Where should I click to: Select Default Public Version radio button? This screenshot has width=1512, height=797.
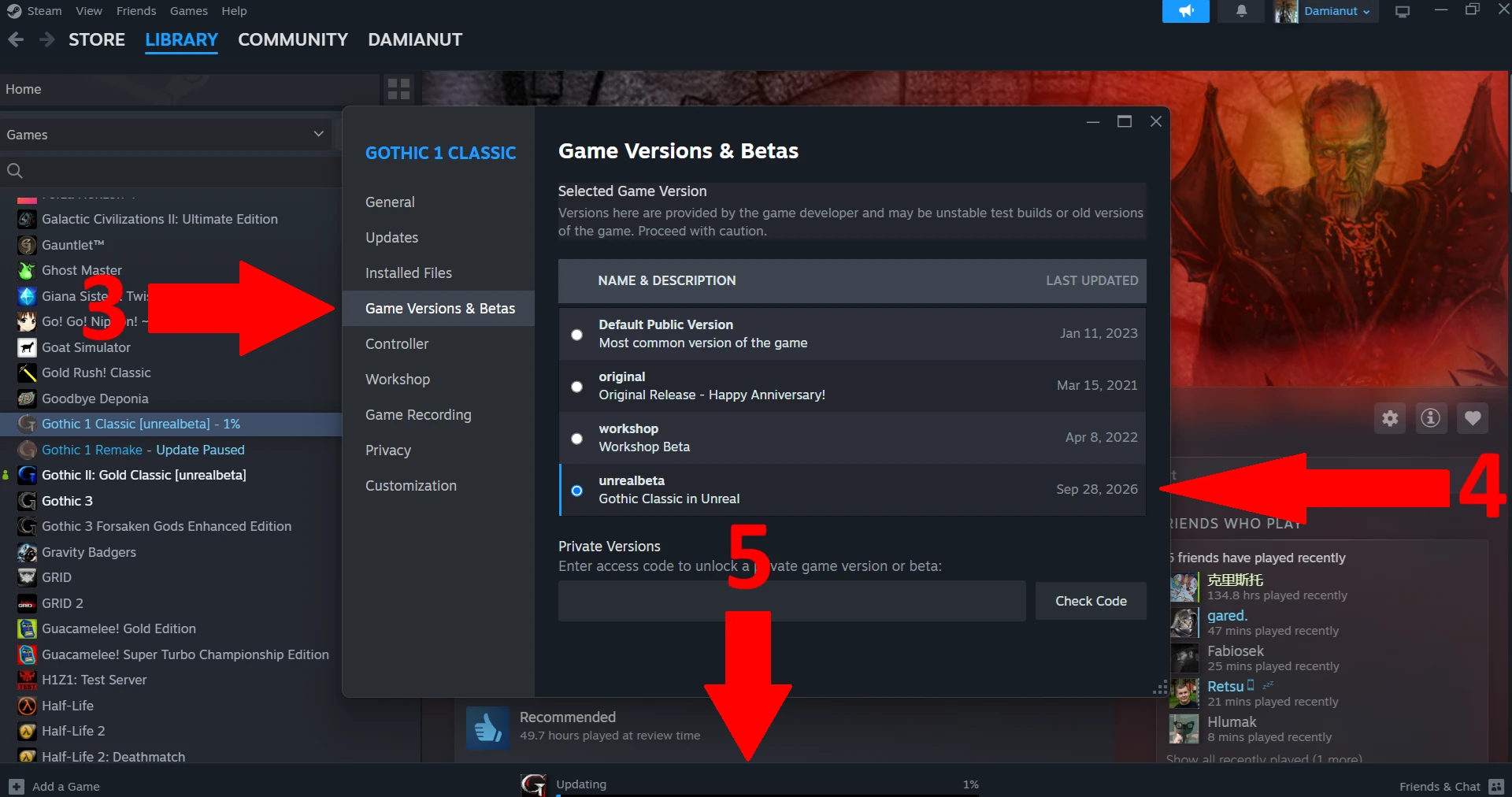click(576, 335)
